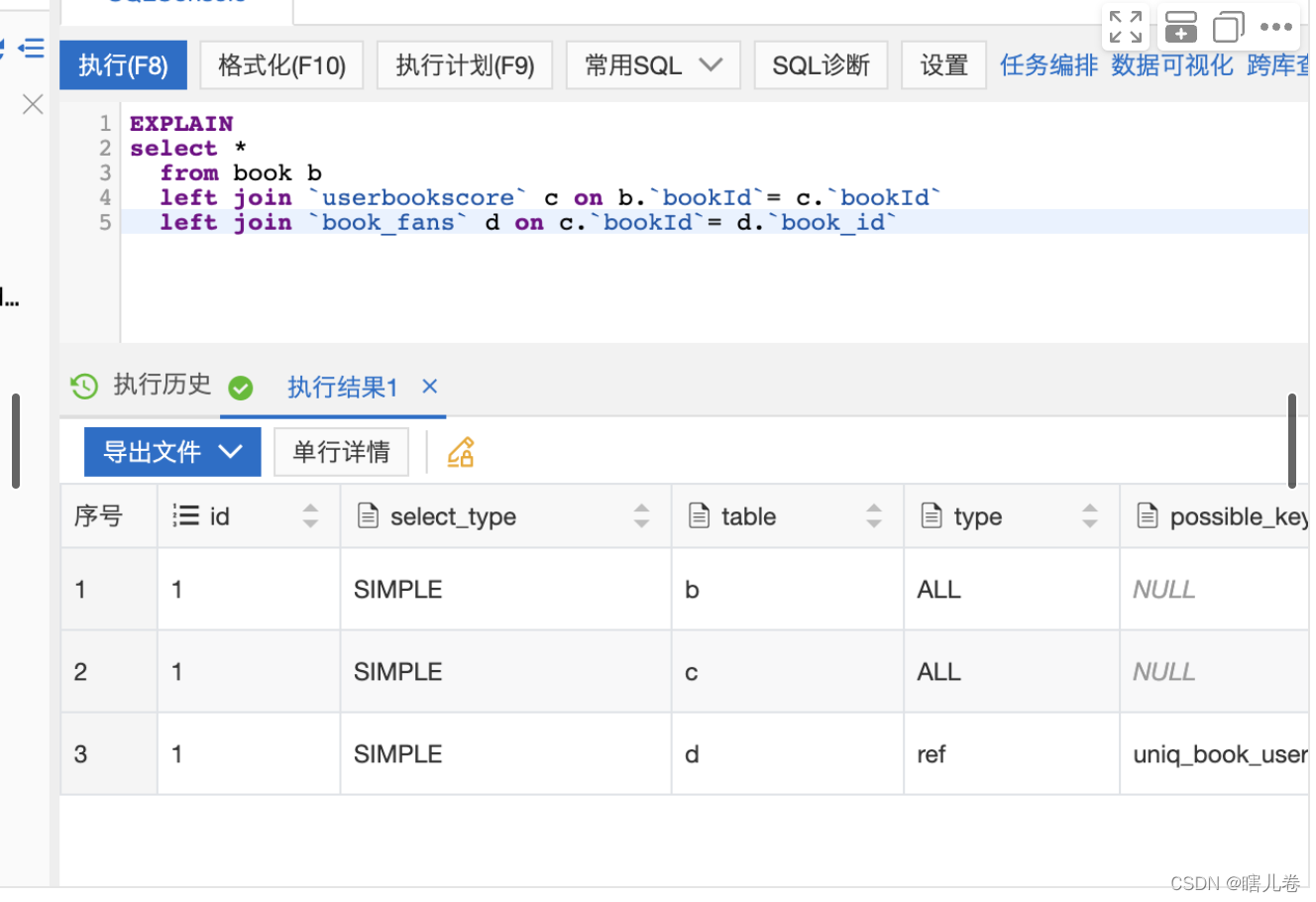
Task: Click 格式化(F10) format button
Action: tap(281, 65)
